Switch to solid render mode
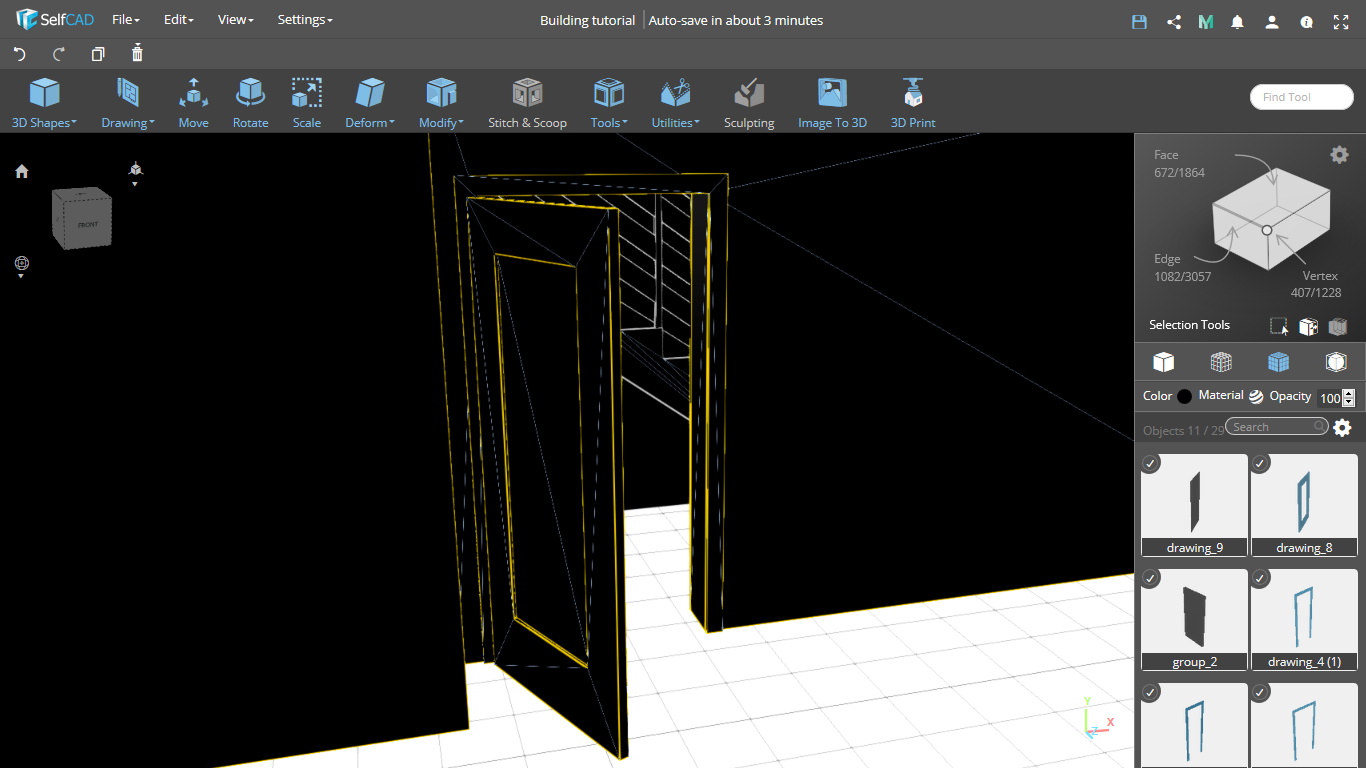Viewport: 1366px width, 768px height. (1163, 362)
